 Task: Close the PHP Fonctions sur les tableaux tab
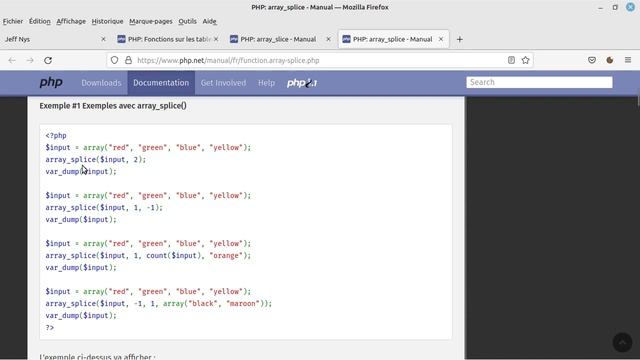(x=216, y=39)
